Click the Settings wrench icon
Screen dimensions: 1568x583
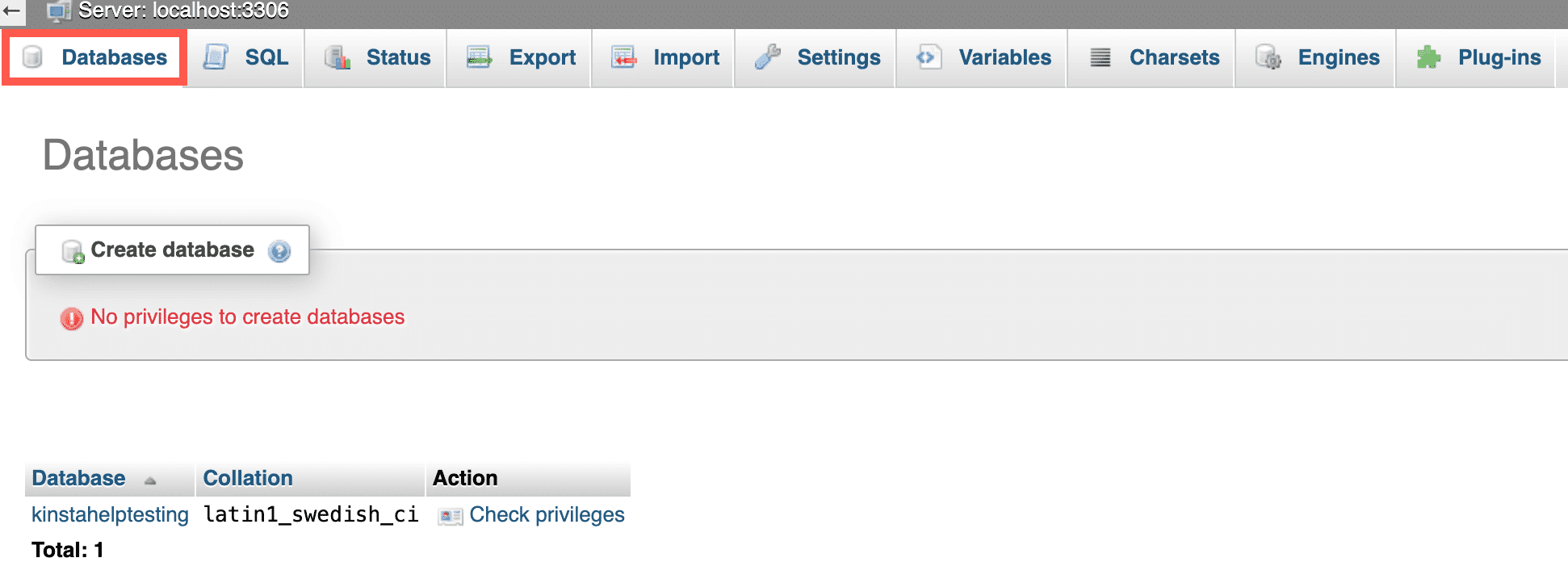pyautogui.click(x=767, y=57)
